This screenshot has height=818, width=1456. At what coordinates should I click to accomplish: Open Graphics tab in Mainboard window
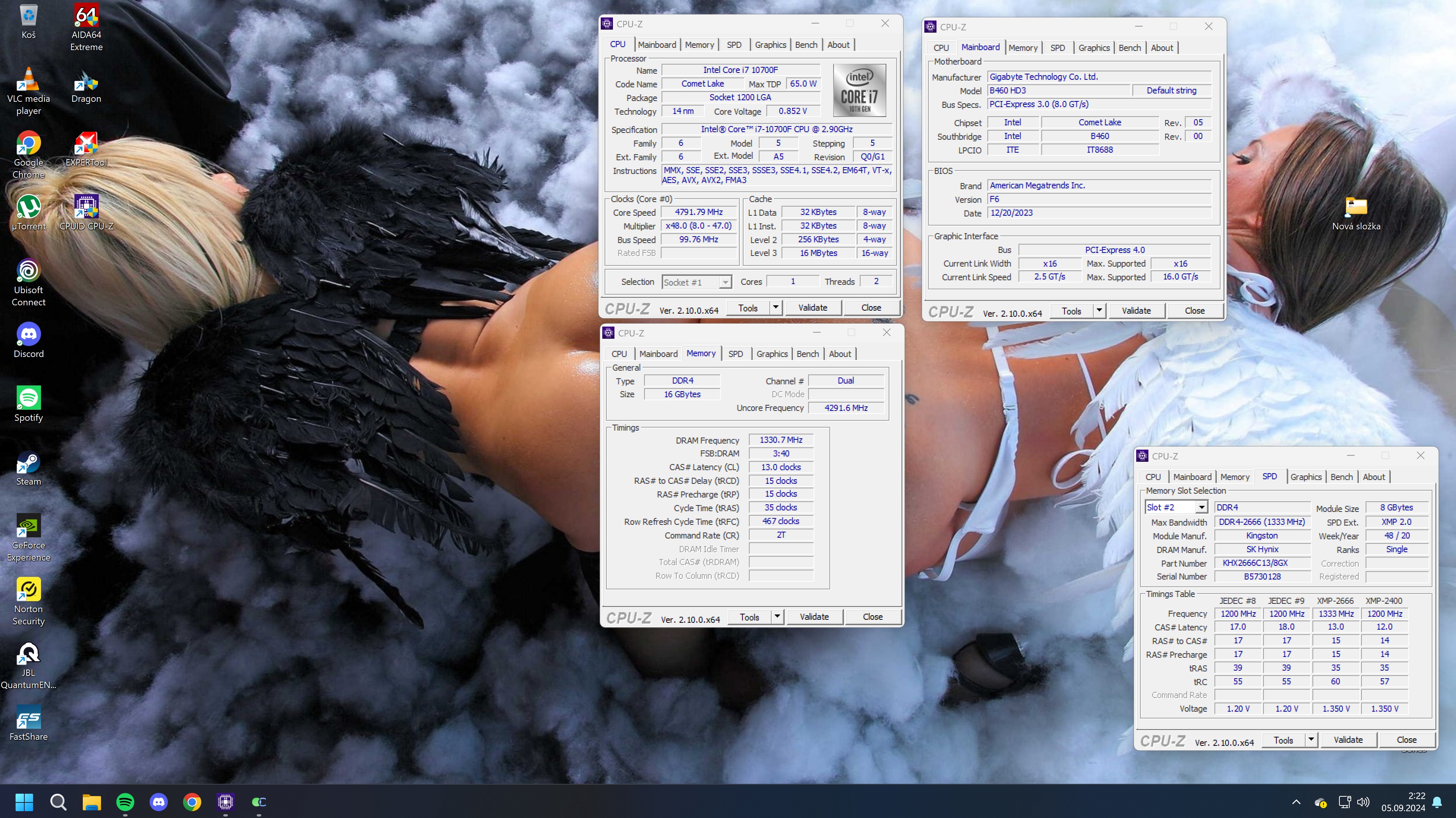click(x=1094, y=47)
